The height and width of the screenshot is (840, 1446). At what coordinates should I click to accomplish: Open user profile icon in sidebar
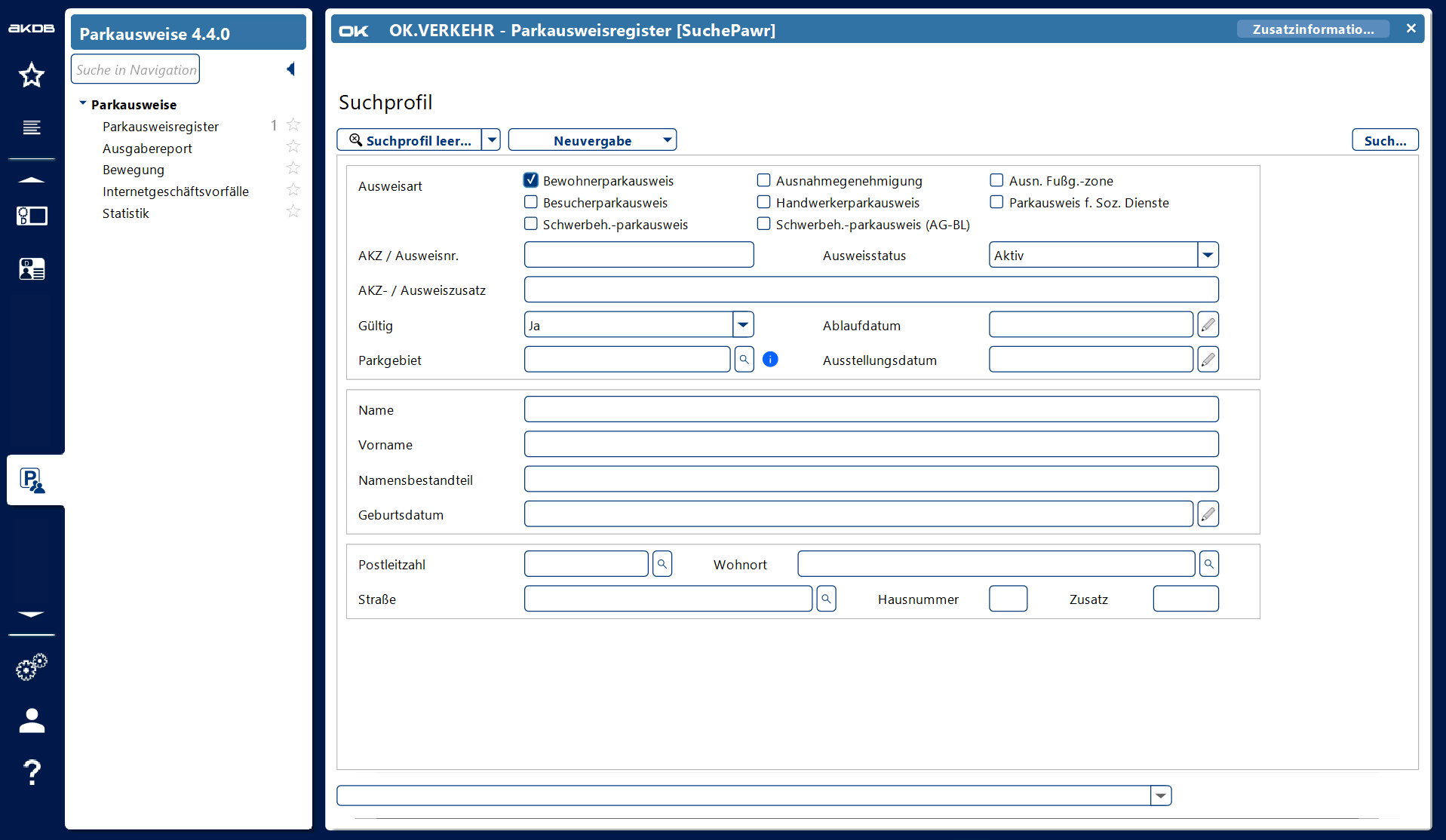(x=32, y=721)
